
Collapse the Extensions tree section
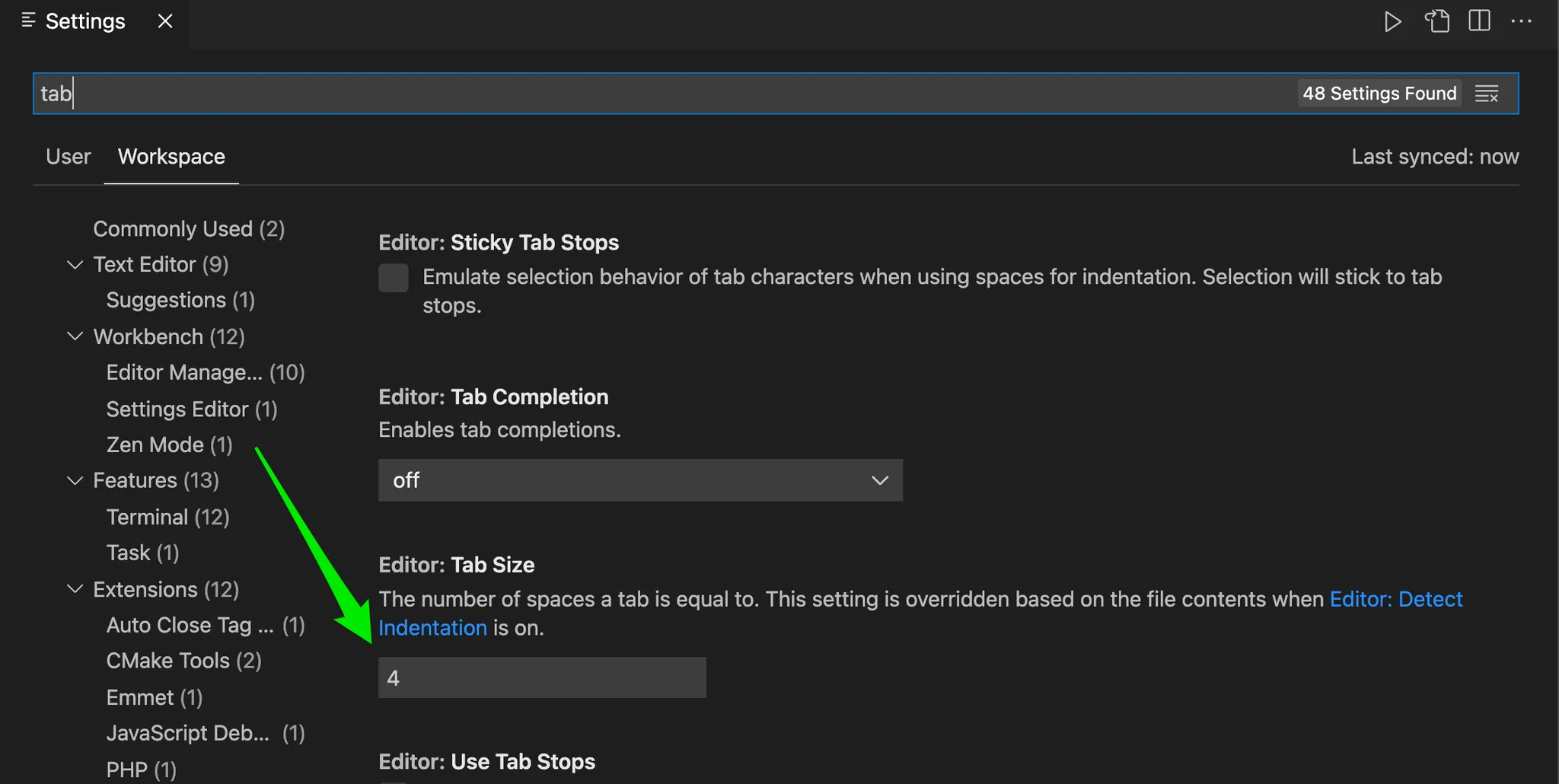coord(75,589)
